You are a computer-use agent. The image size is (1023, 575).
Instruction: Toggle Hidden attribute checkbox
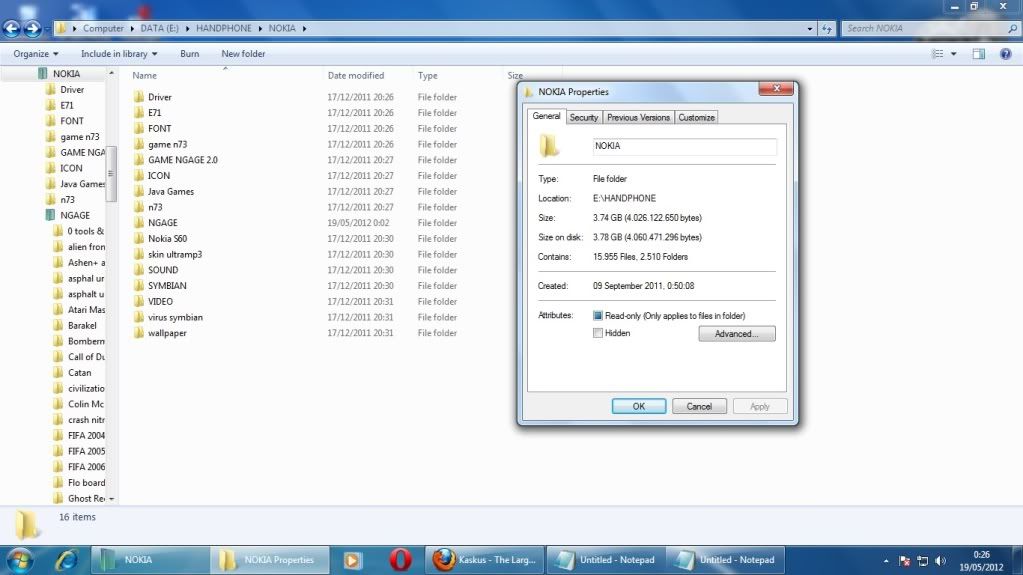(597, 333)
